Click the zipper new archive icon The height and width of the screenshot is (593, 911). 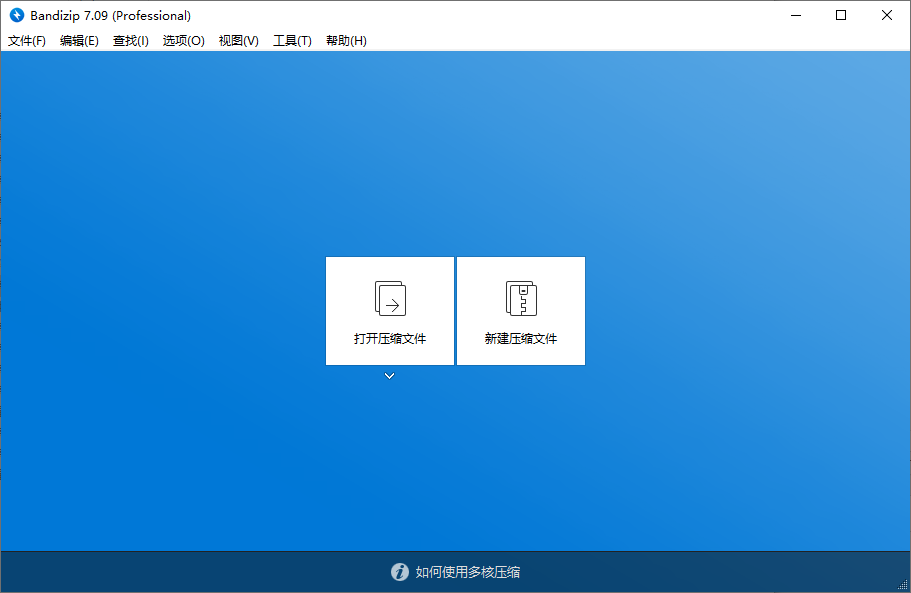pyautogui.click(x=521, y=298)
